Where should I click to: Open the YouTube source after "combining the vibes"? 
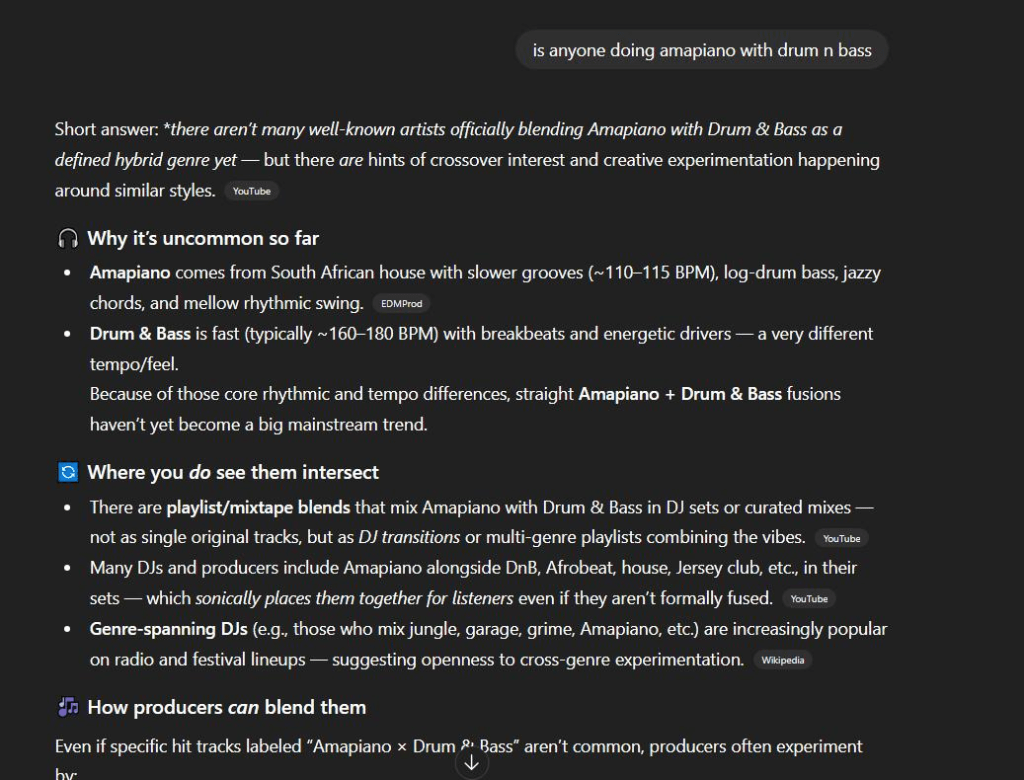tap(841, 538)
